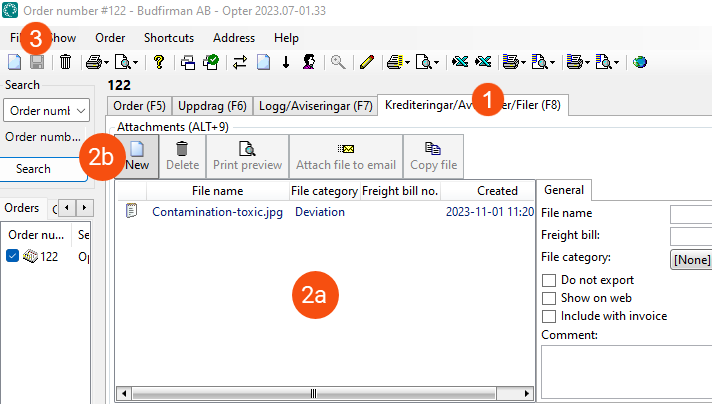Click the new blank document toolbar icon
Image resolution: width=712 pixels, height=404 pixels.
point(14,62)
